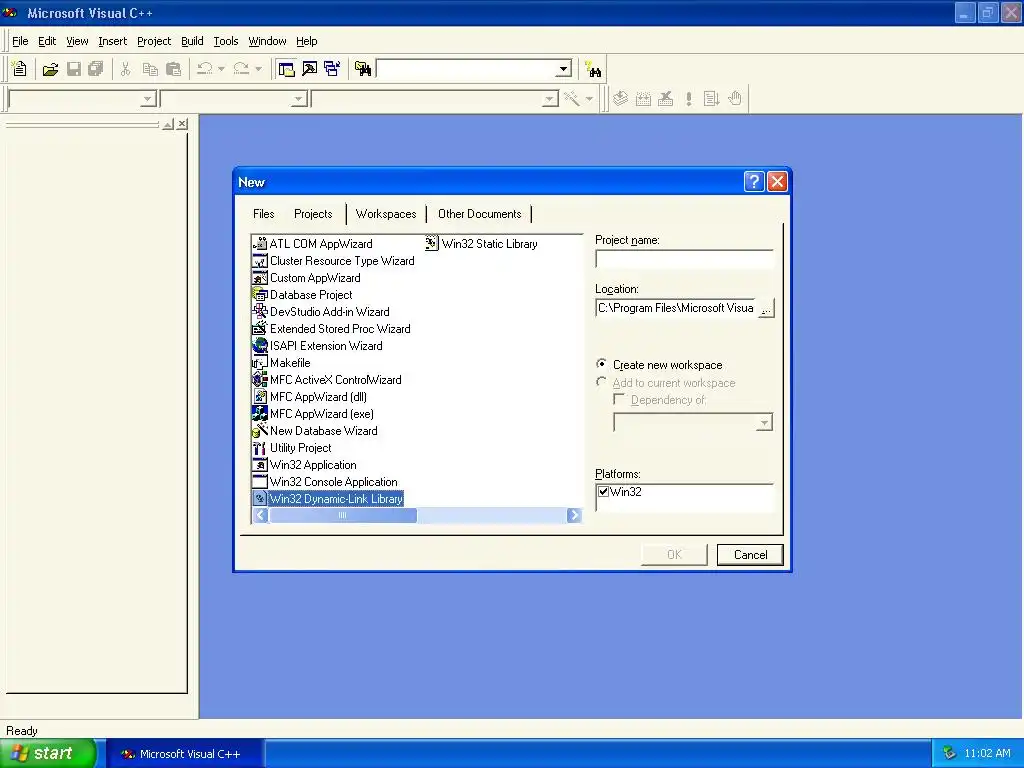Switch to the Files tab
The height and width of the screenshot is (768, 1024).
[264, 214]
